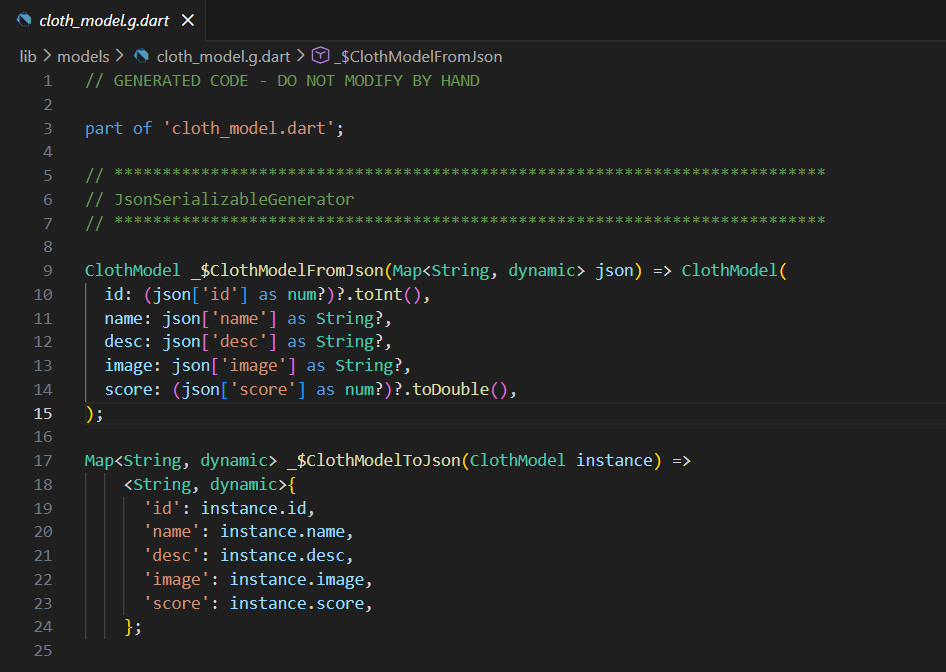The image size is (946, 672).
Task: Click json['image'] on line 13
Action: pyautogui.click(x=234, y=366)
